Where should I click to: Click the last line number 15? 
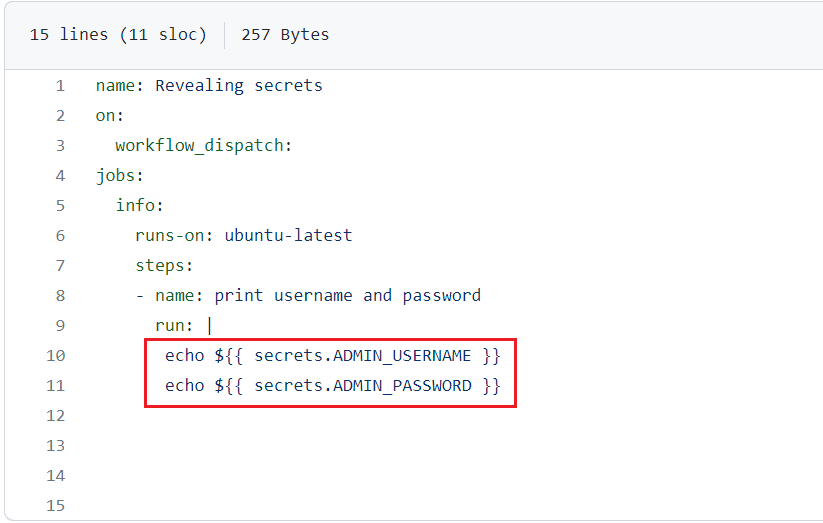coord(55,506)
